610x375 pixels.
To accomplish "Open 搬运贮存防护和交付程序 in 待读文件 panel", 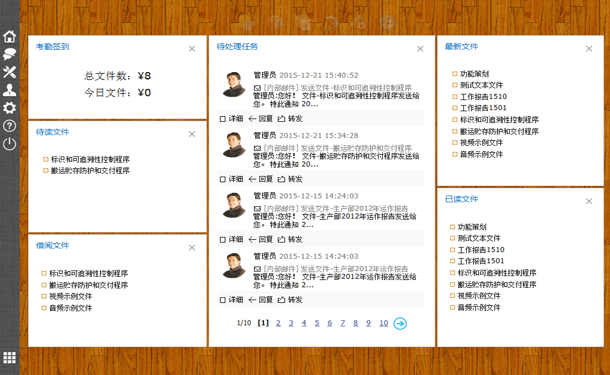I will click(90, 171).
